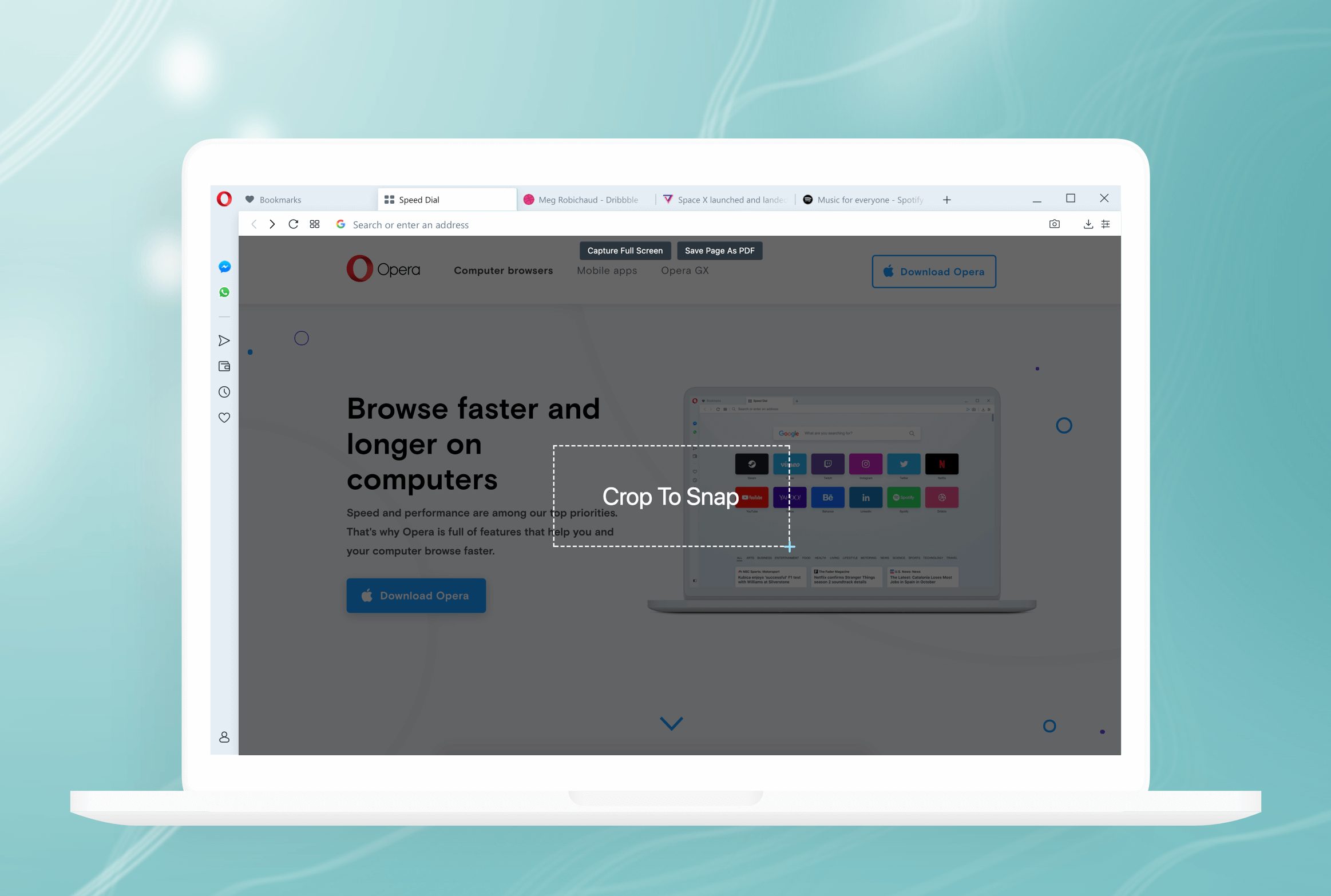This screenshot has width=1331, height=896.
Task: Switch to the Meg Robichaud Dribbble tab
Action: click(x=587, y=200)
